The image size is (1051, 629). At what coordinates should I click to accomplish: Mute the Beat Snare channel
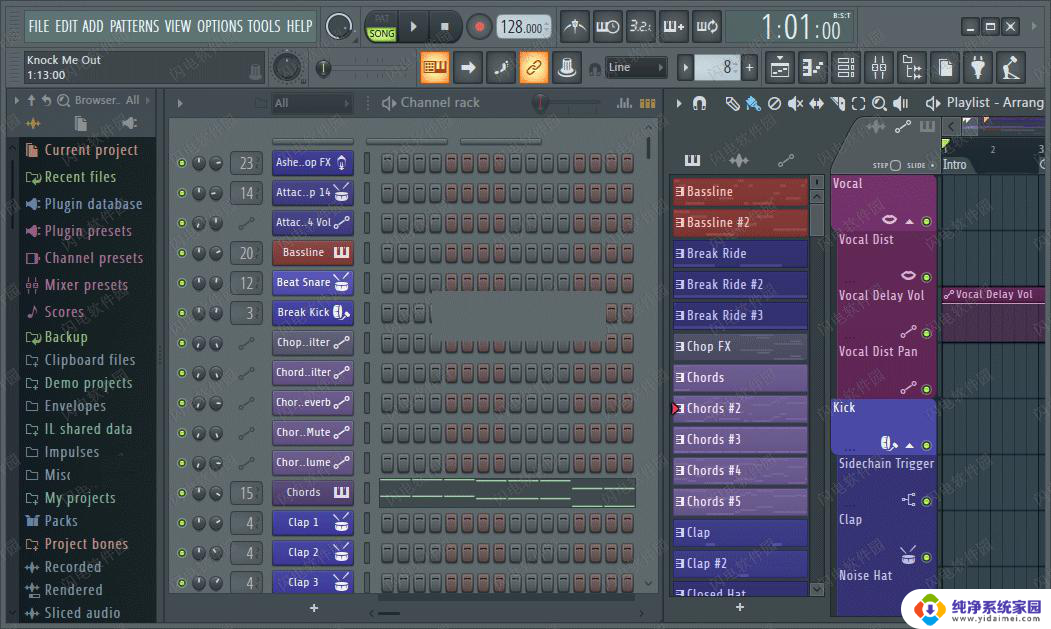pos(182,283)
